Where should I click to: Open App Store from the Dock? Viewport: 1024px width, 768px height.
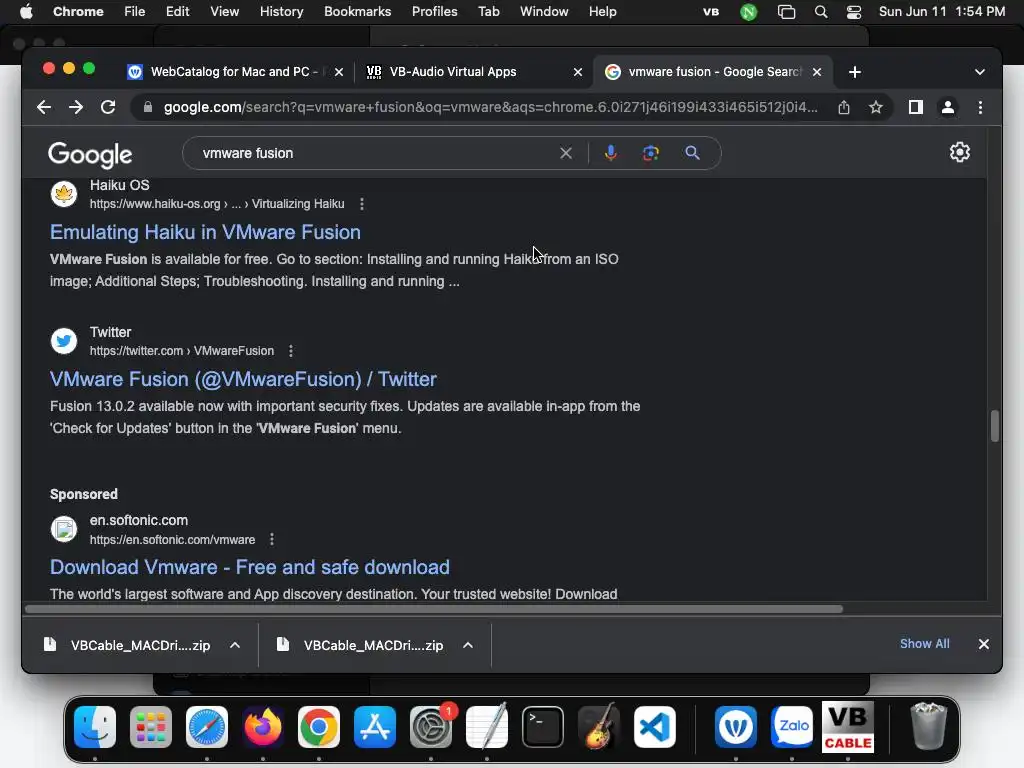tap(375, 727)
